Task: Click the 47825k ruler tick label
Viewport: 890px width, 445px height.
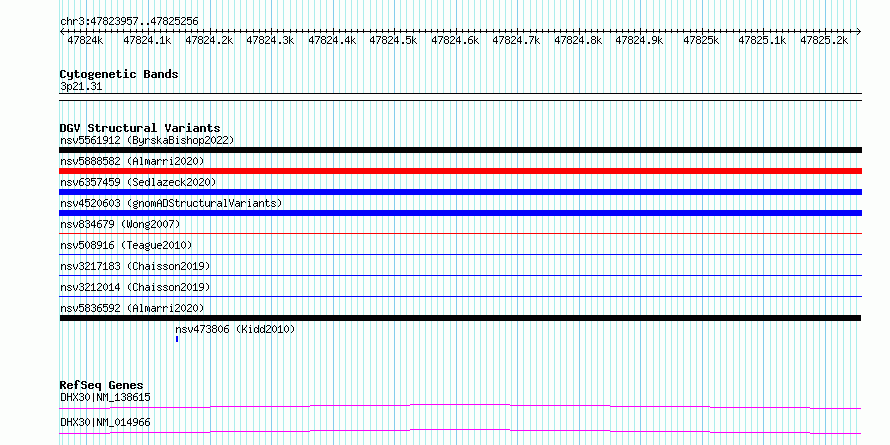Action: click(x=701, y=40)
